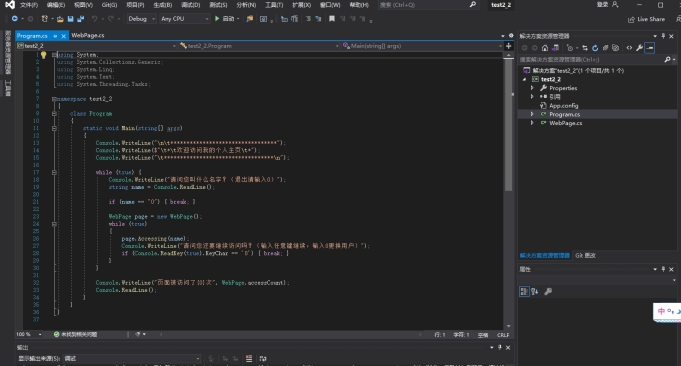Collapse the test2_2 project node

[x=524, y=79]
